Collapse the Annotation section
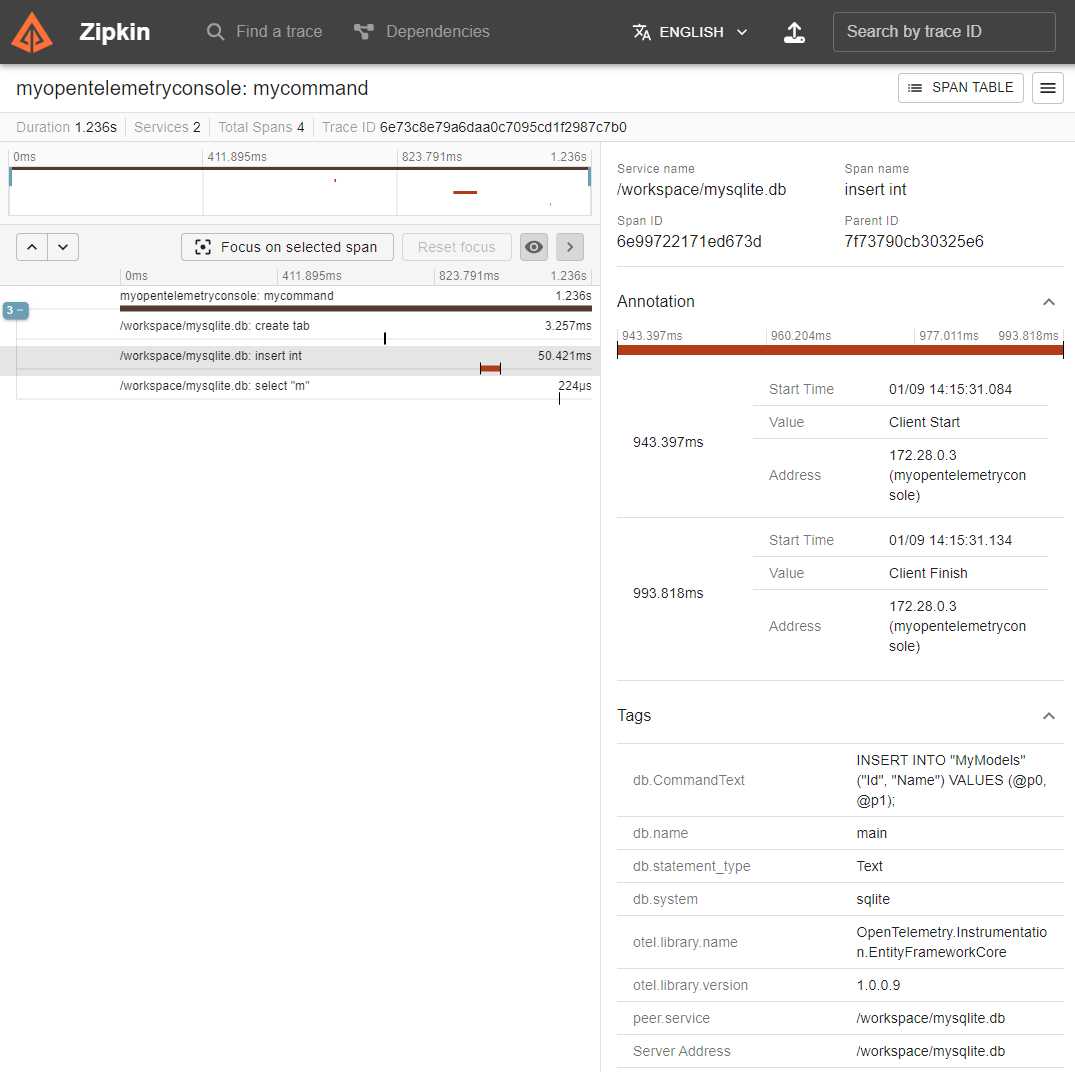 coord(1048,302)
